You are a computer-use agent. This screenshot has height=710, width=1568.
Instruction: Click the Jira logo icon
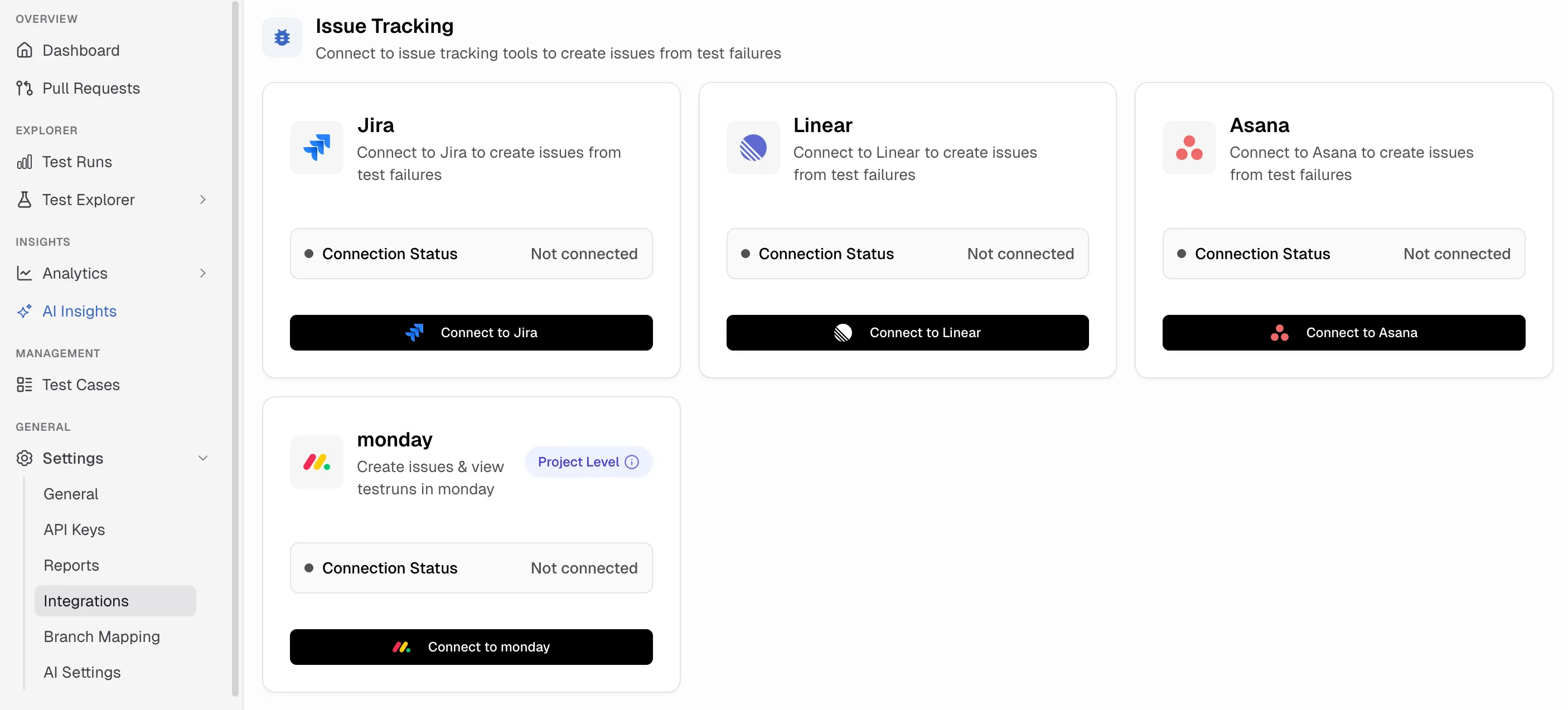point(317,148)
